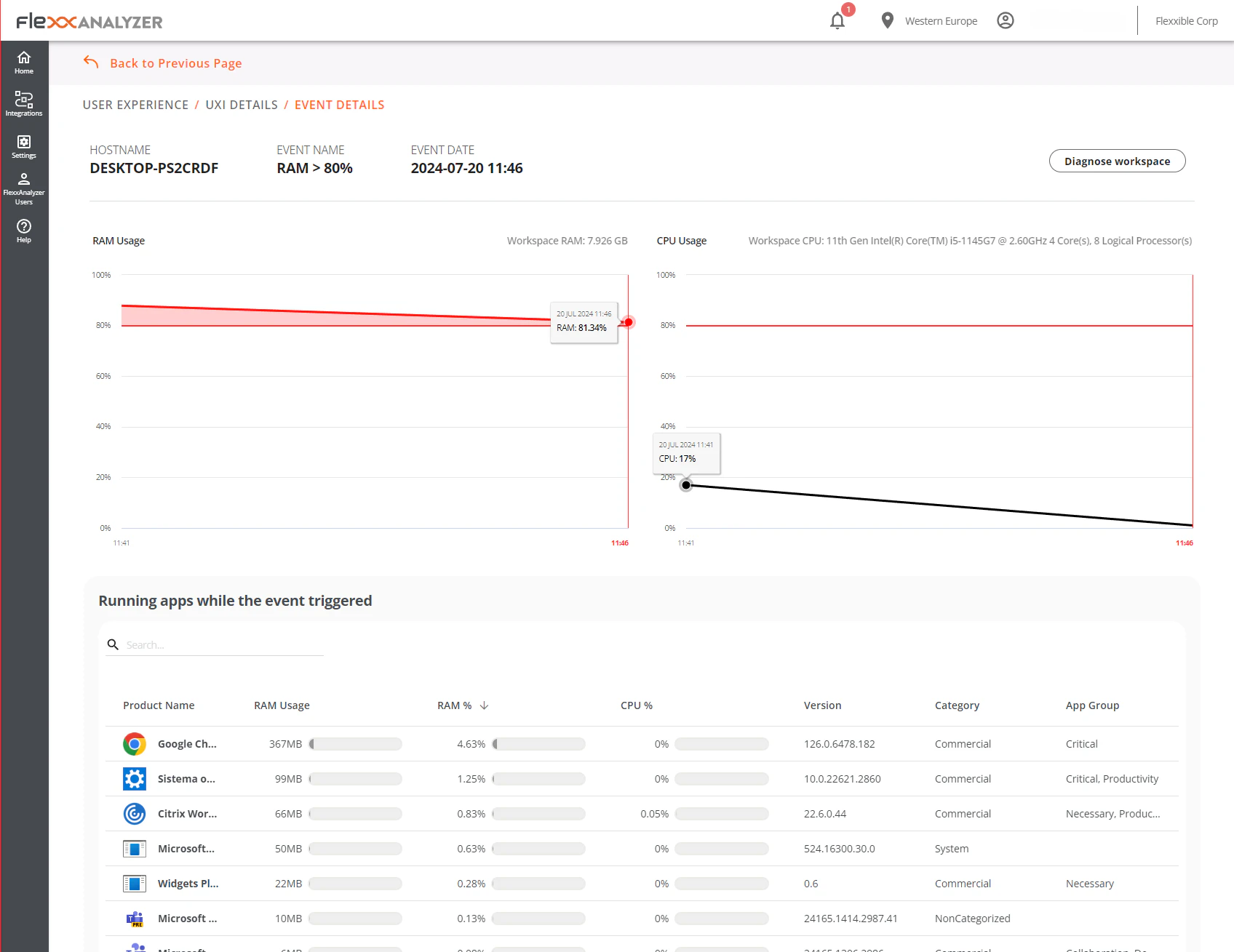Open Integrations in the sidebar
Screen dimensions: 1234x952
point(24,103)
